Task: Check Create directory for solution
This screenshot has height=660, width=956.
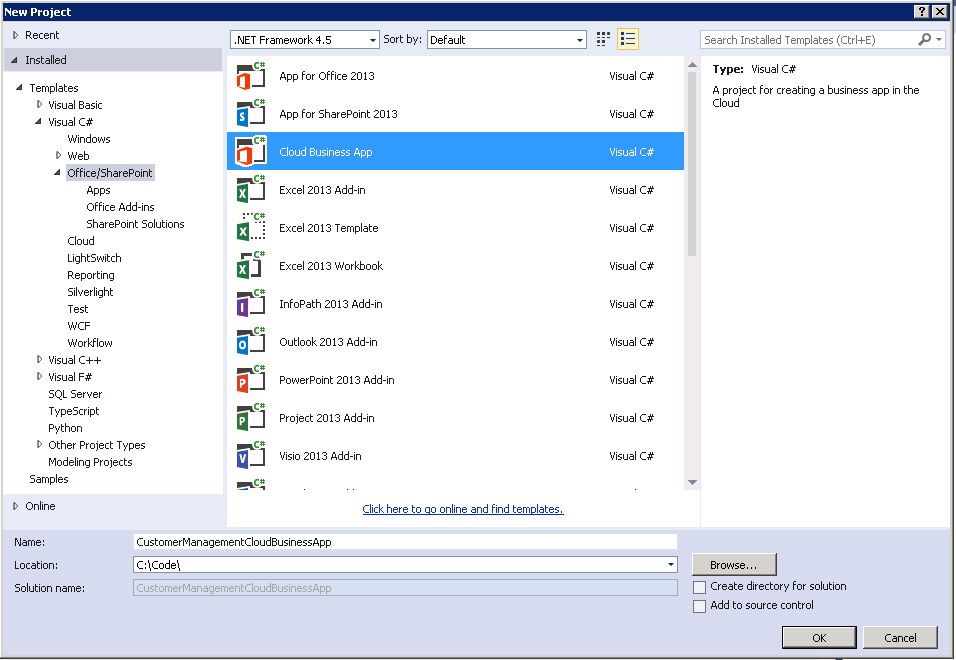Action: [x=700, y=587]
